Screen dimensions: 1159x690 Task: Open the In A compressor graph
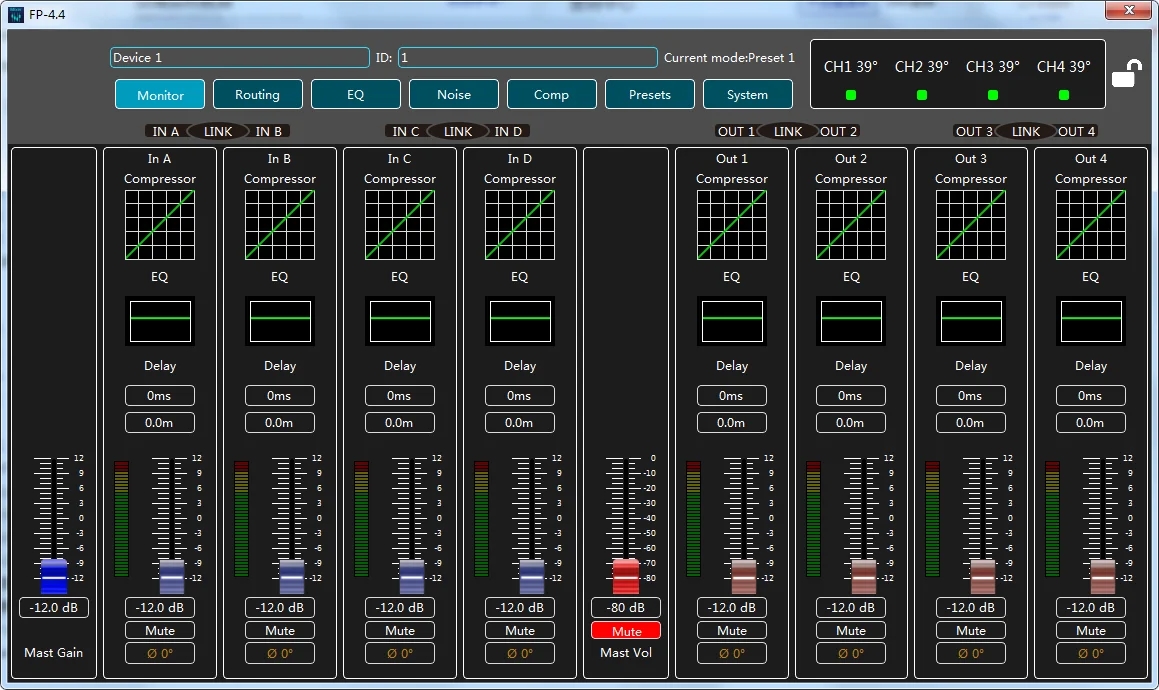click(x=160, y=225)
